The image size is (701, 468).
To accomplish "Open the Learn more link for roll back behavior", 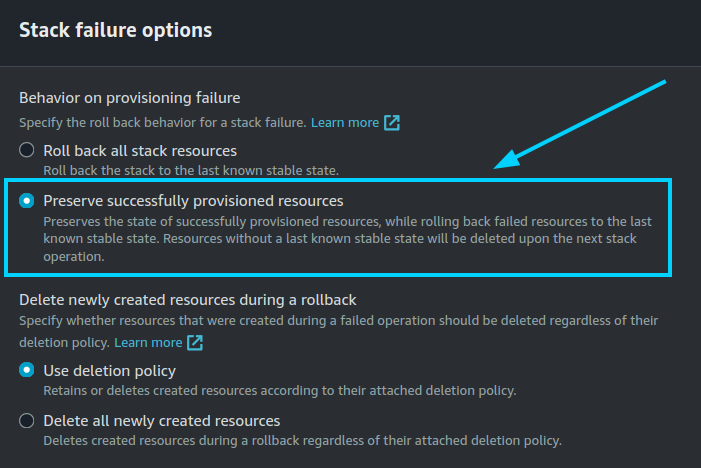I will 344,123.
